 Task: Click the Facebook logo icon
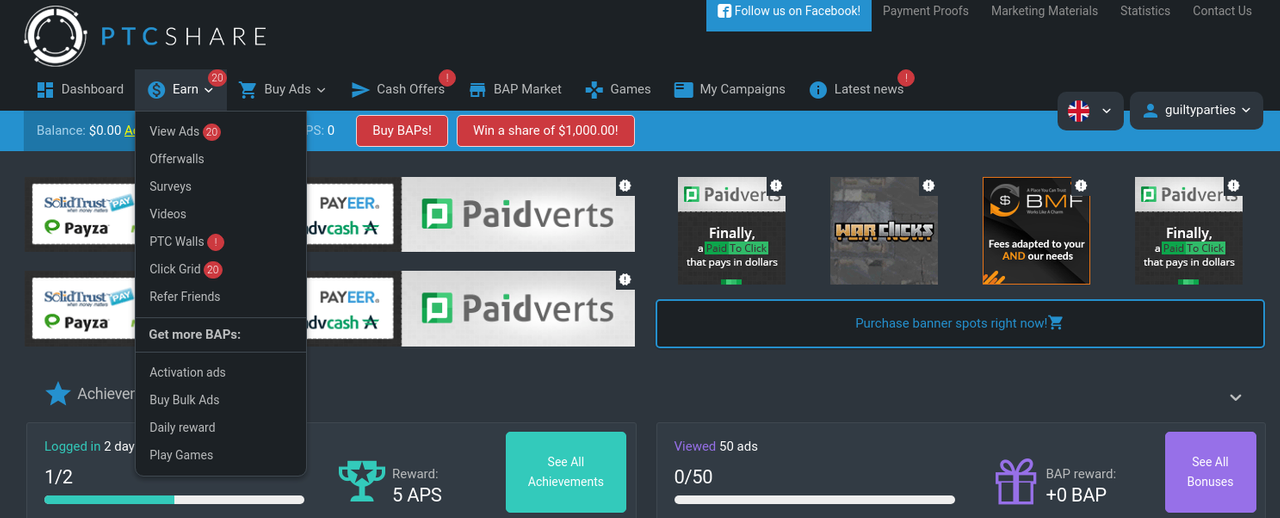pyautogui.click(x=724, y=11)
